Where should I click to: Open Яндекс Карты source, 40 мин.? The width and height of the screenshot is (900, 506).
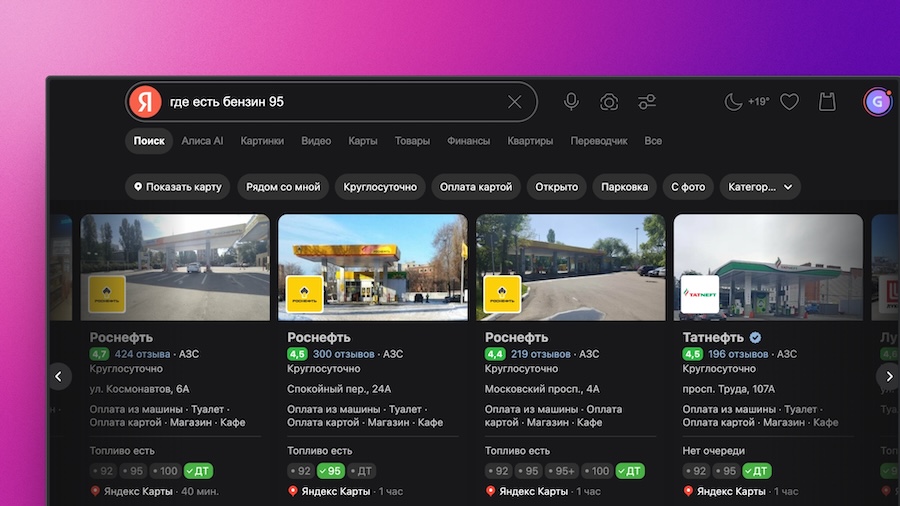155,492
